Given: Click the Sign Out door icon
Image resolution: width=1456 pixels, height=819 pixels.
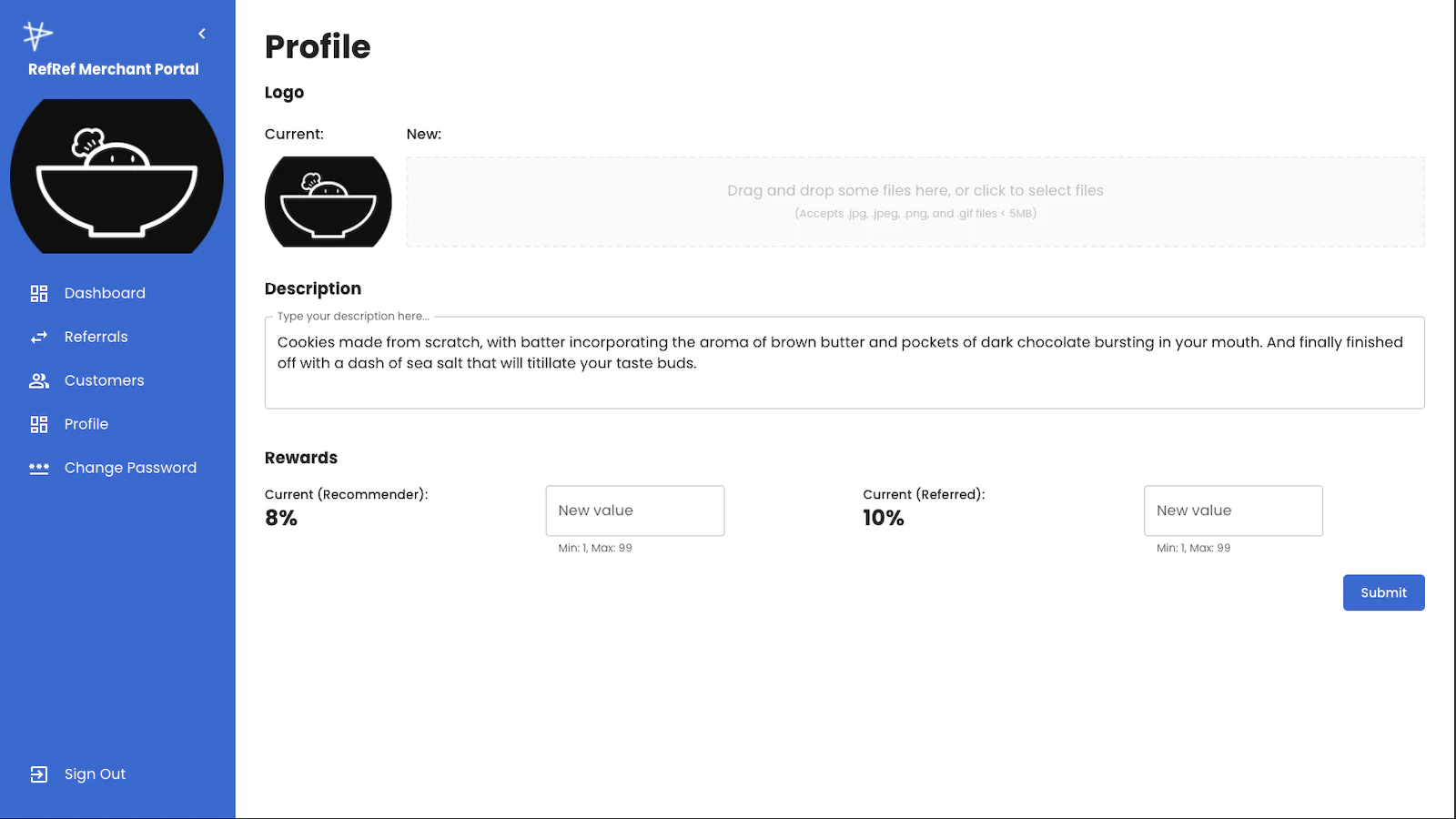Looking at the screenshot, I should pos(39,774).
